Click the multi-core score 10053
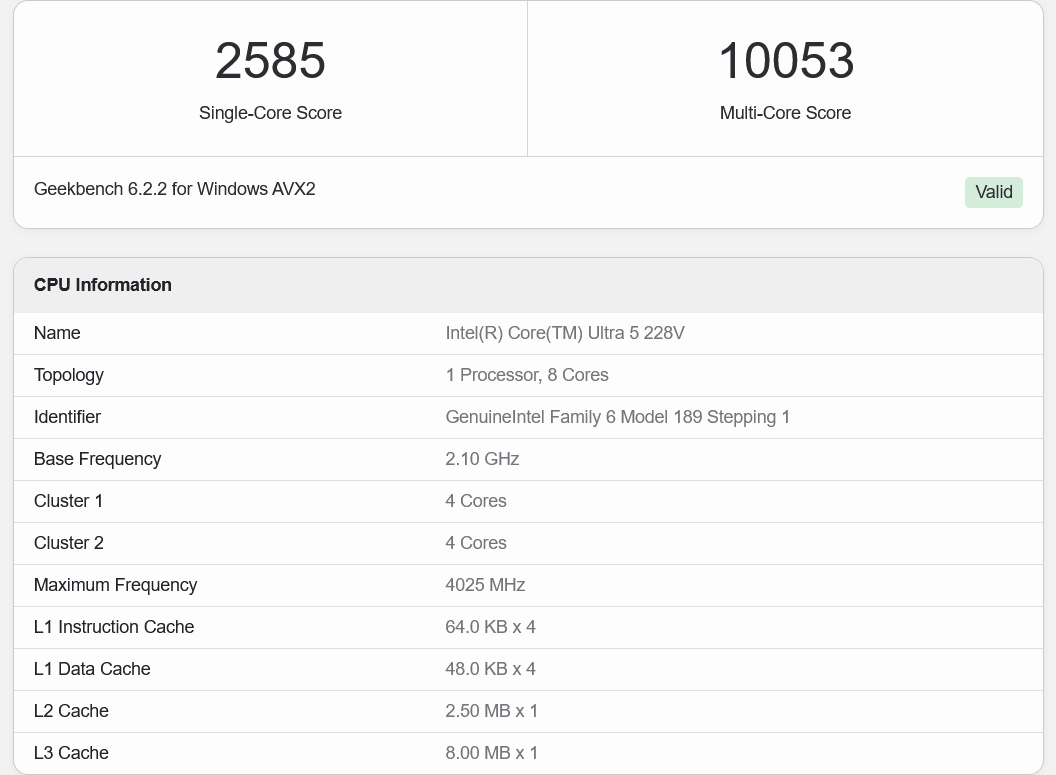 tap(785, 61)
